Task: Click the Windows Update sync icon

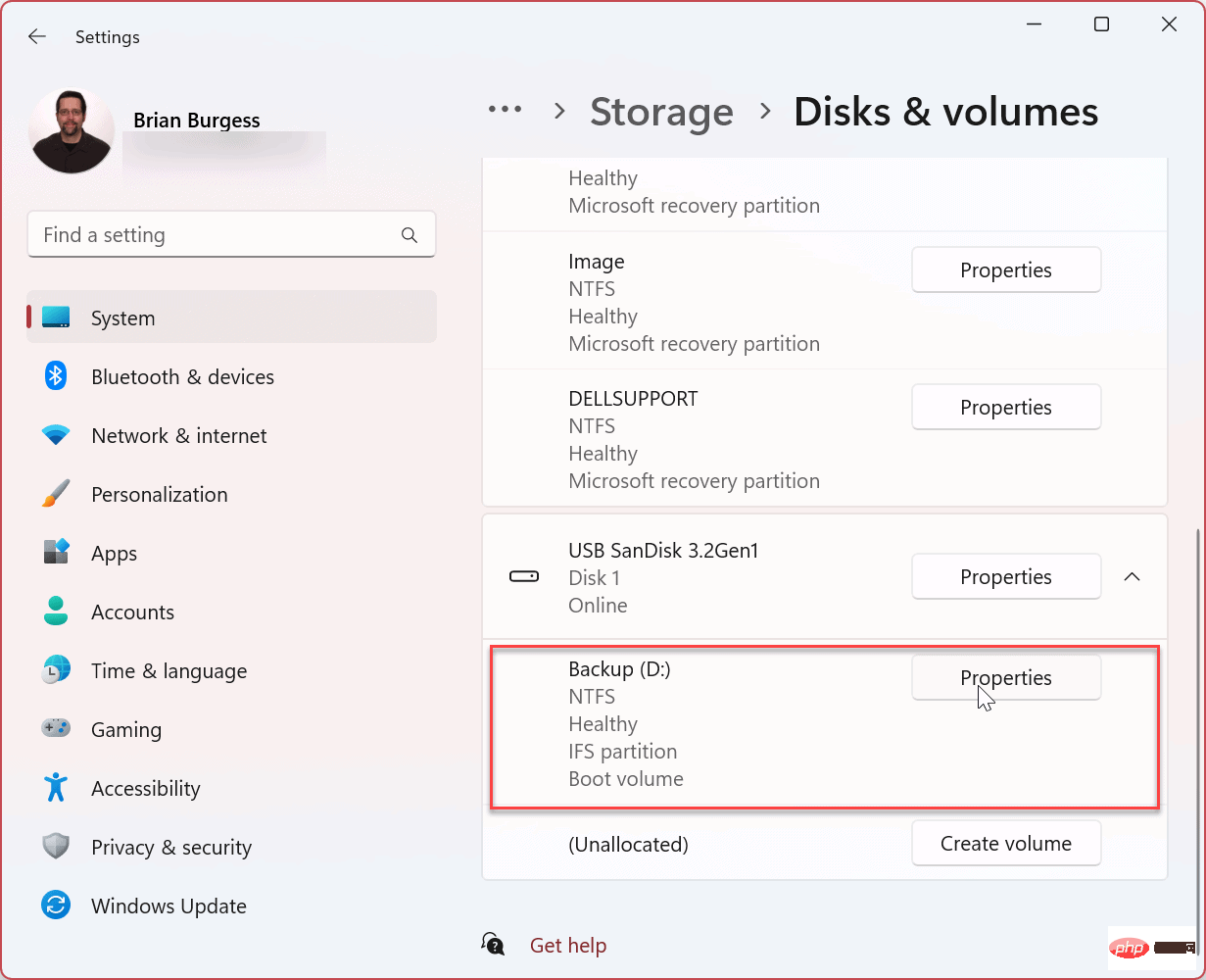Action: (x=56, y=906)
